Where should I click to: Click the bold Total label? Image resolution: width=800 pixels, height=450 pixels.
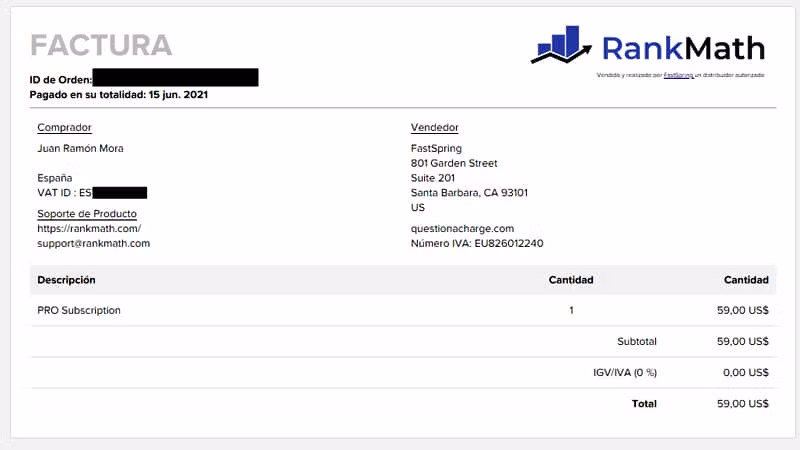tap(644, 404)
